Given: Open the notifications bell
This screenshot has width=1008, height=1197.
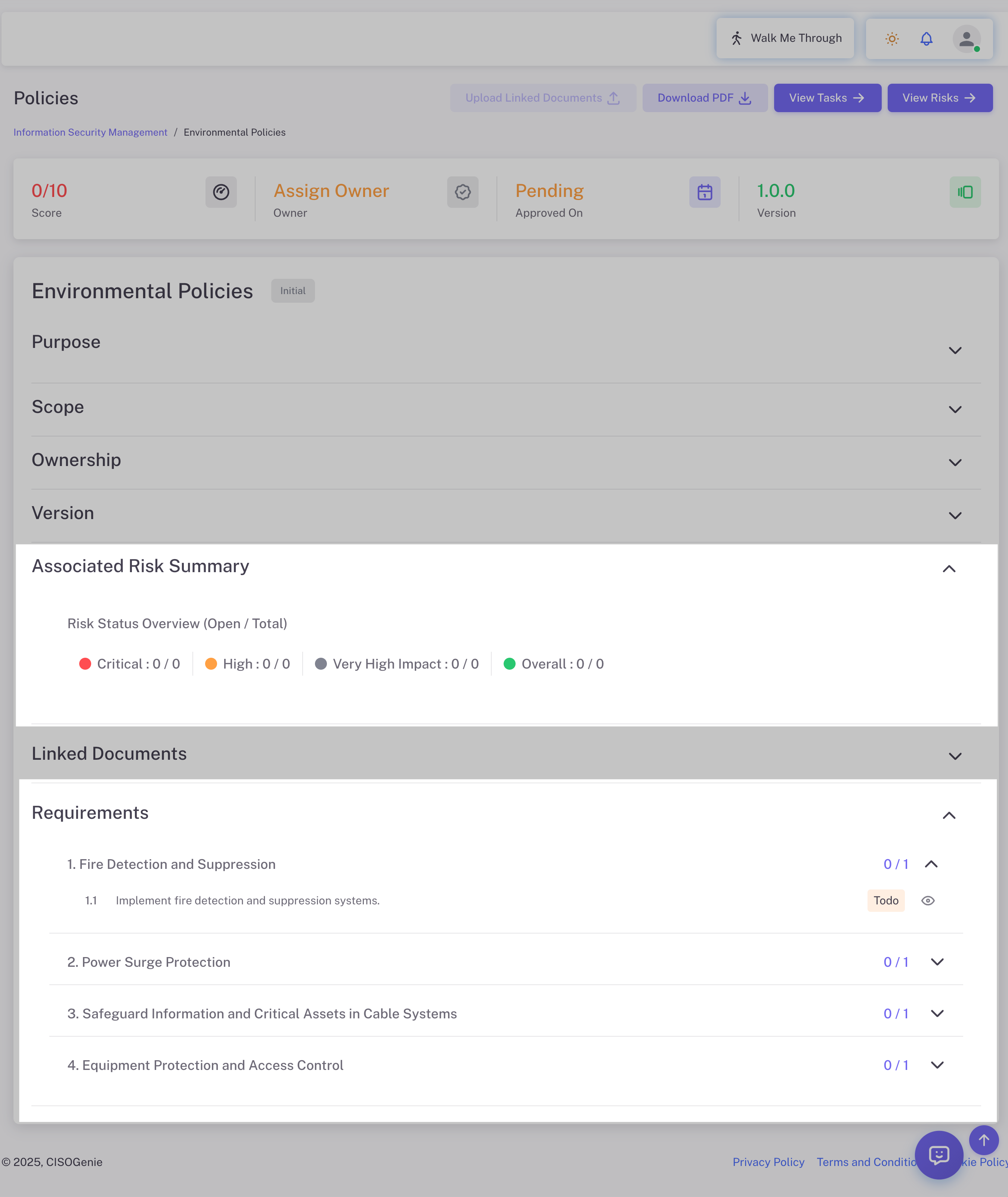Looking at the screenshot, I should pyautogui.click(x=926, y=39).
